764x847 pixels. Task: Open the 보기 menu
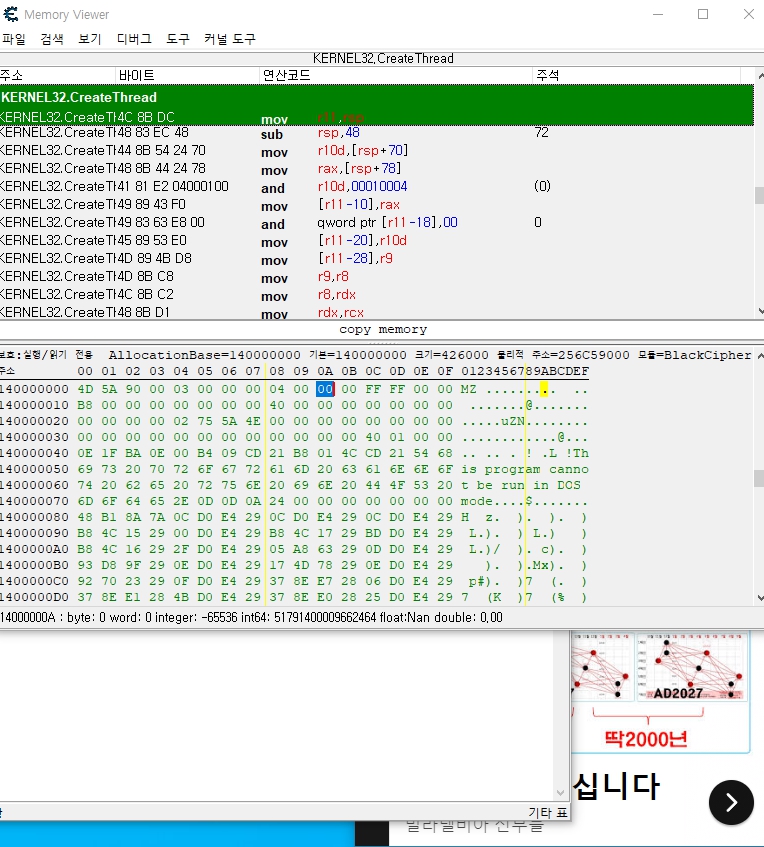coord(90,39)
